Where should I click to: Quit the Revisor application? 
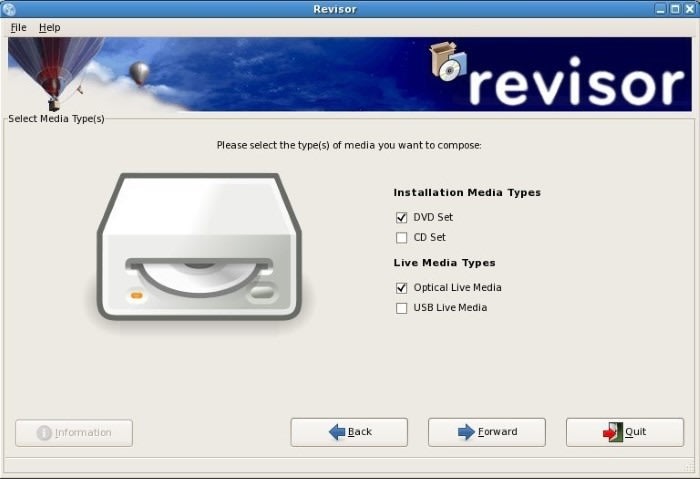[625, 432]
